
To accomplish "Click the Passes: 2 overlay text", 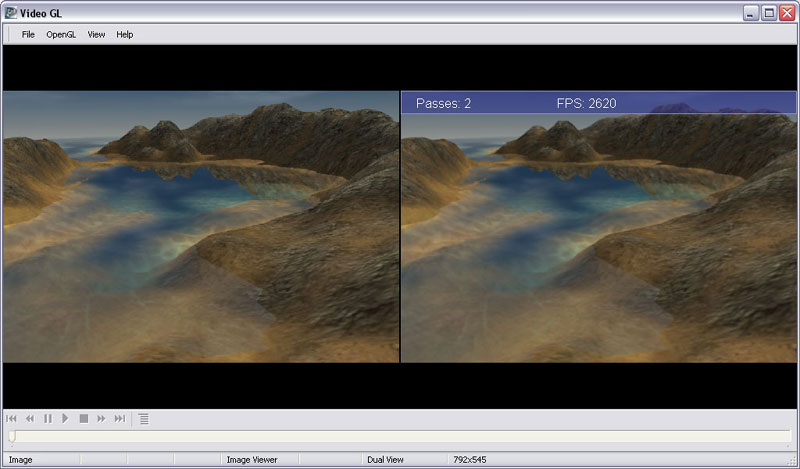I will click(x=443, y=103).
